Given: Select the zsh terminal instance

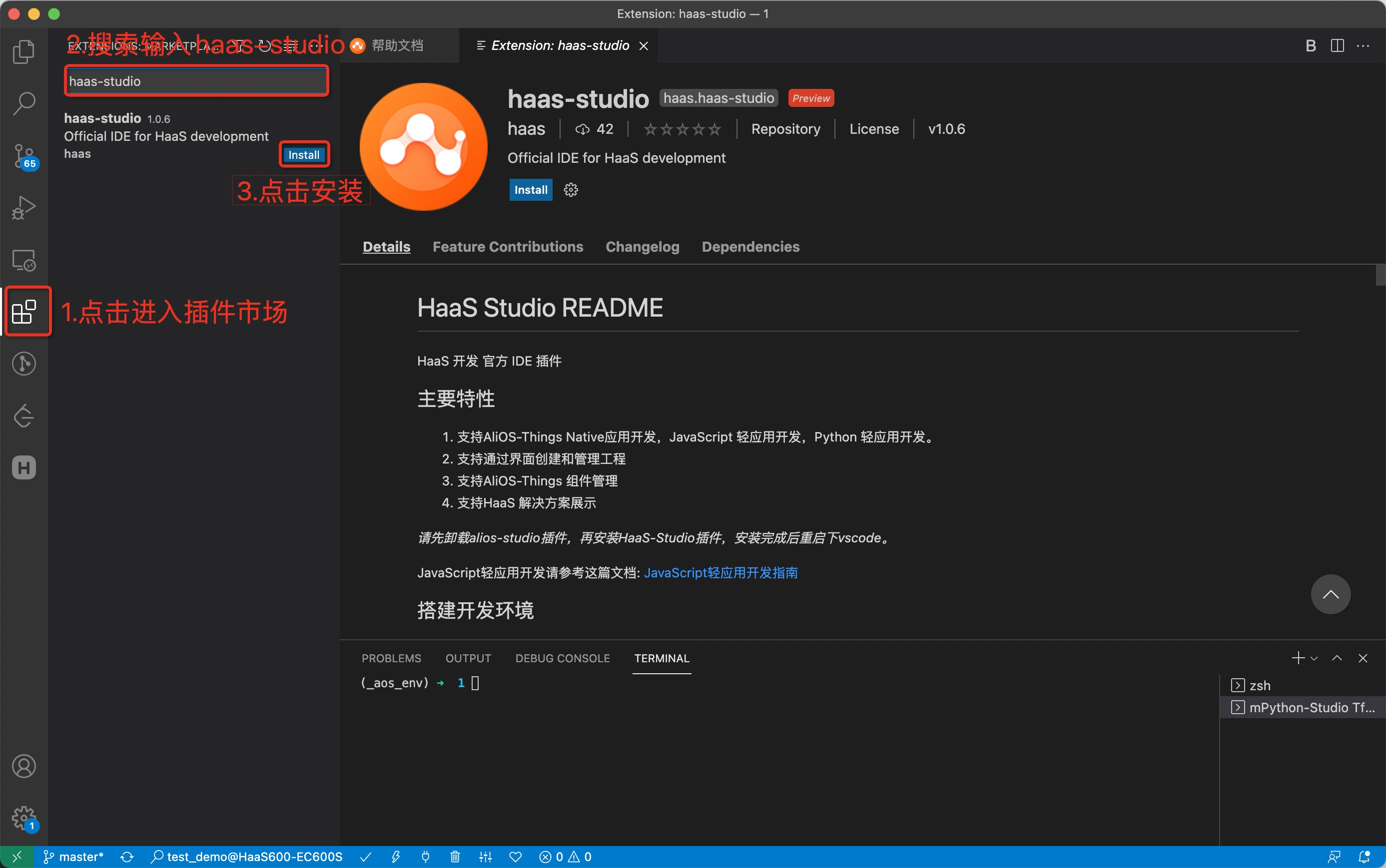Looking at the screenshot, I should [1302, 685].
